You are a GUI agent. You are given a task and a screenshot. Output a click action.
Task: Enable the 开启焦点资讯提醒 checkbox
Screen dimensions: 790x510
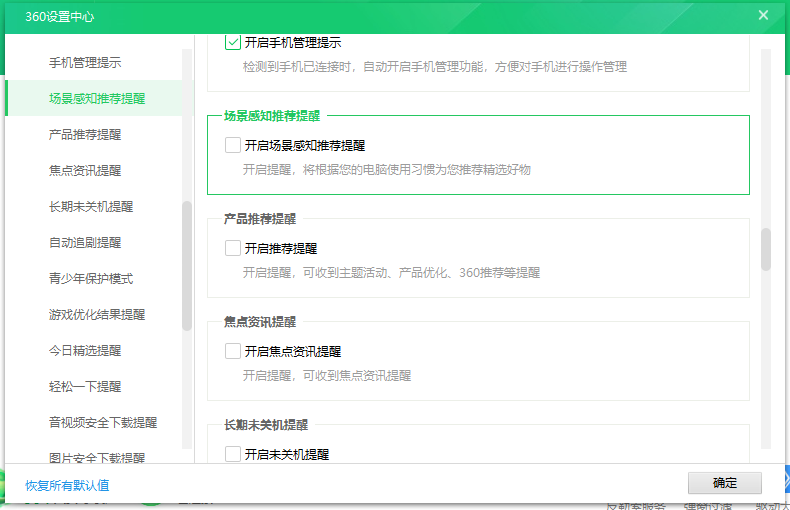click(x=233, y=351)
